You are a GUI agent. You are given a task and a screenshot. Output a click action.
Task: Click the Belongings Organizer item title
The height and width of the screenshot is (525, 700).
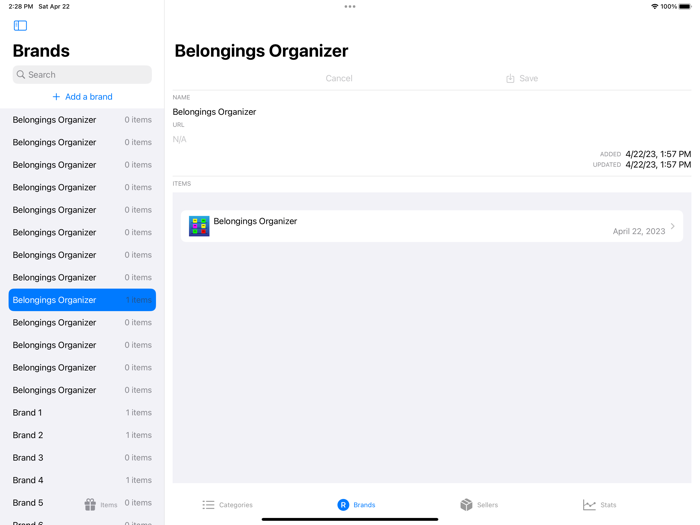(255, 221)
